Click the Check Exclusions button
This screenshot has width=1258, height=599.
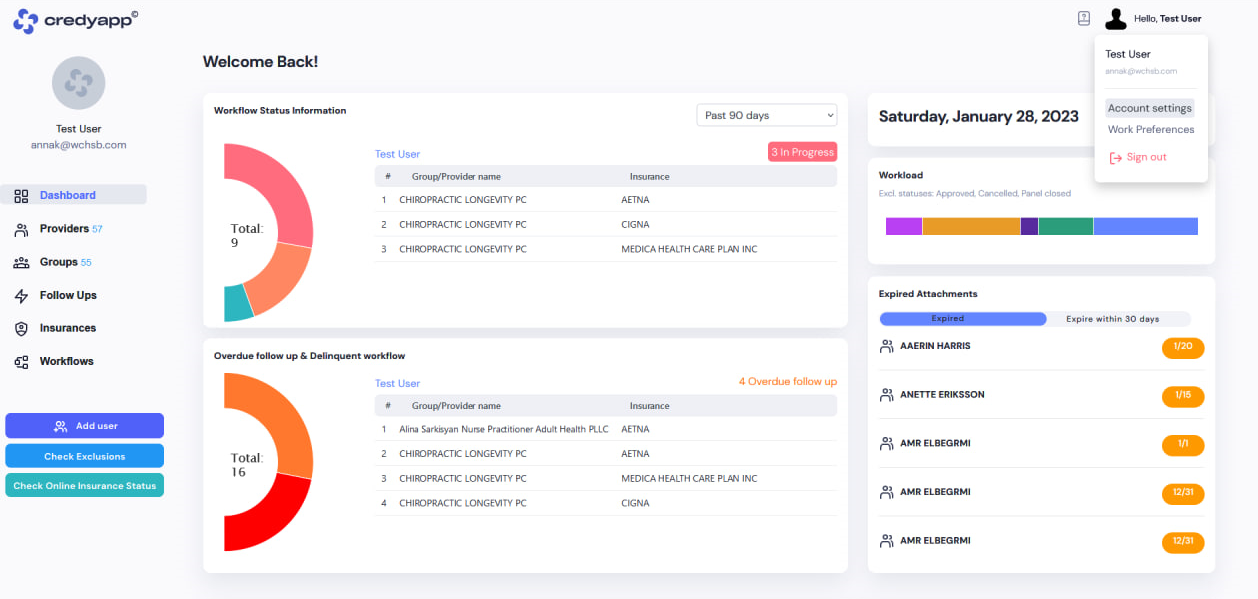(x=84, y=456)
